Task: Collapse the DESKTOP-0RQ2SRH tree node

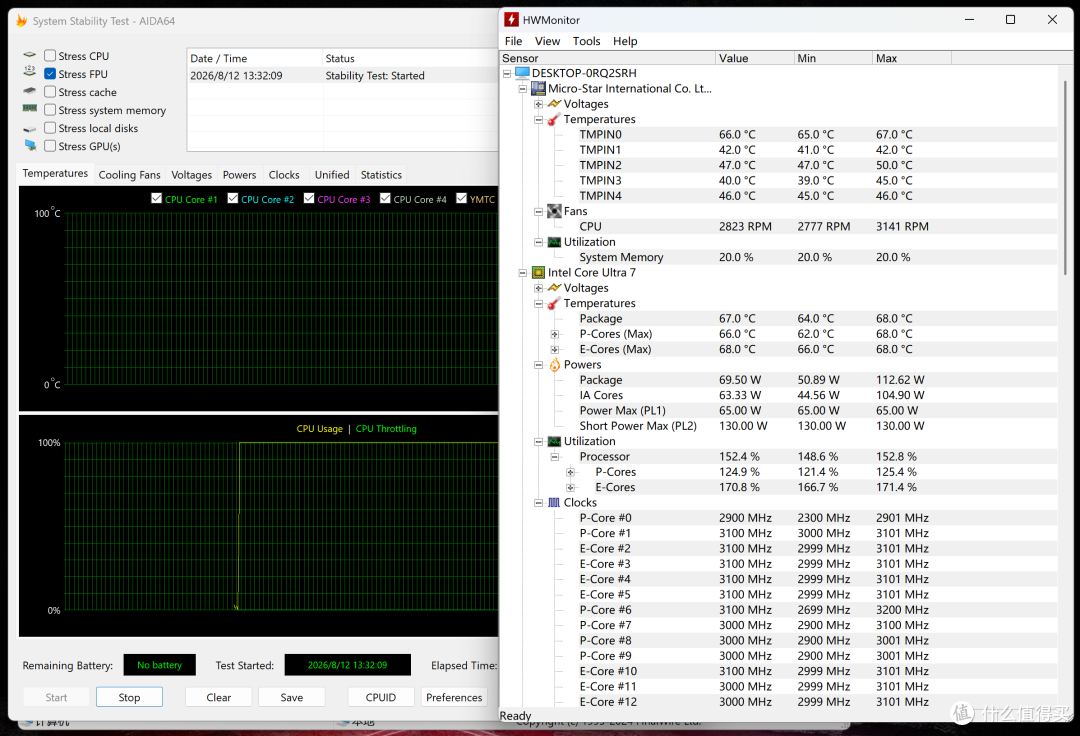Action: point(507,73)
